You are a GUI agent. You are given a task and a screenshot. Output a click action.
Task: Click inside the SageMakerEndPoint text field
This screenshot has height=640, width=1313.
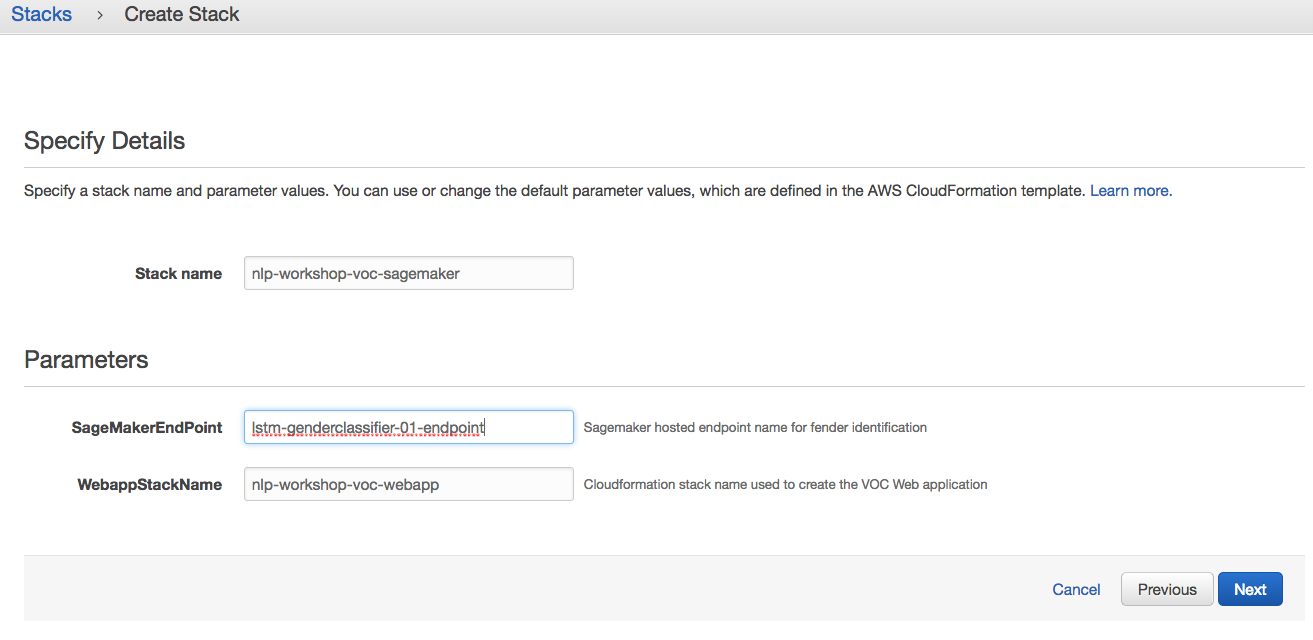coord(409,427)
